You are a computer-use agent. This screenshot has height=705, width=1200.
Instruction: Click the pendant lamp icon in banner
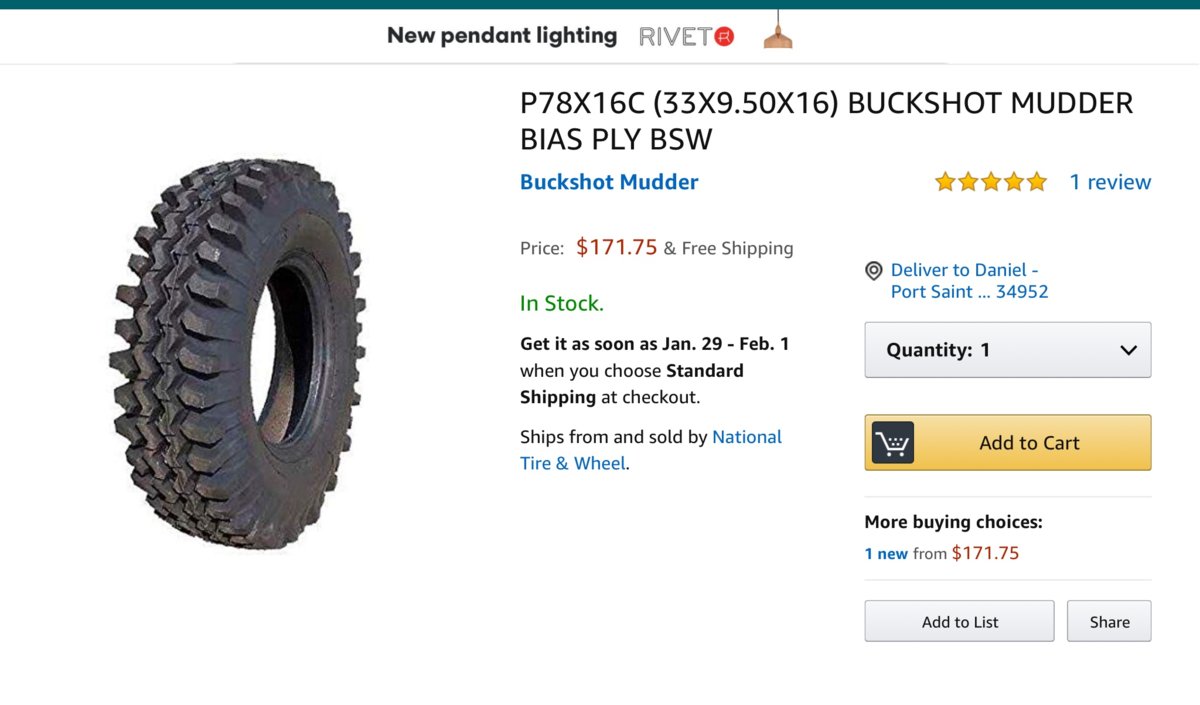click(777, 33)
